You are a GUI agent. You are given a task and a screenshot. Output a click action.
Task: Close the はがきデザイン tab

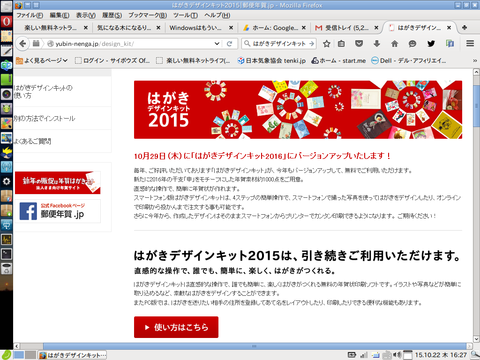(x=449, y=28)
